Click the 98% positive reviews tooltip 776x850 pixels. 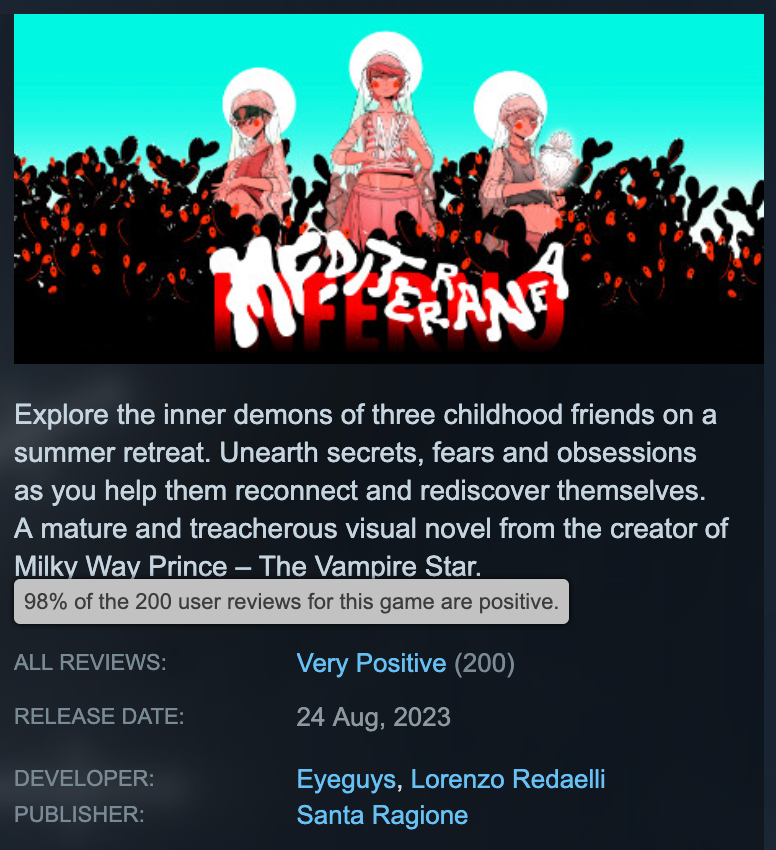point(291,602)
